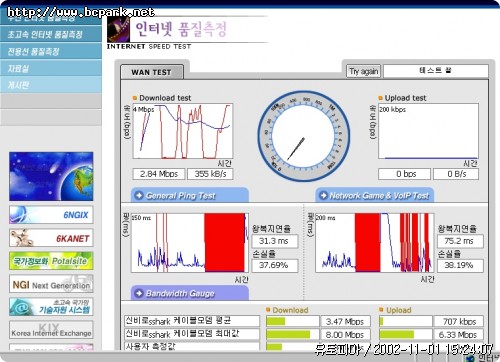Open Network Game & VoIP Test arrow icon
Viewport: 500px width, 362px height.
pyautogui.click(x=323, y=195)
